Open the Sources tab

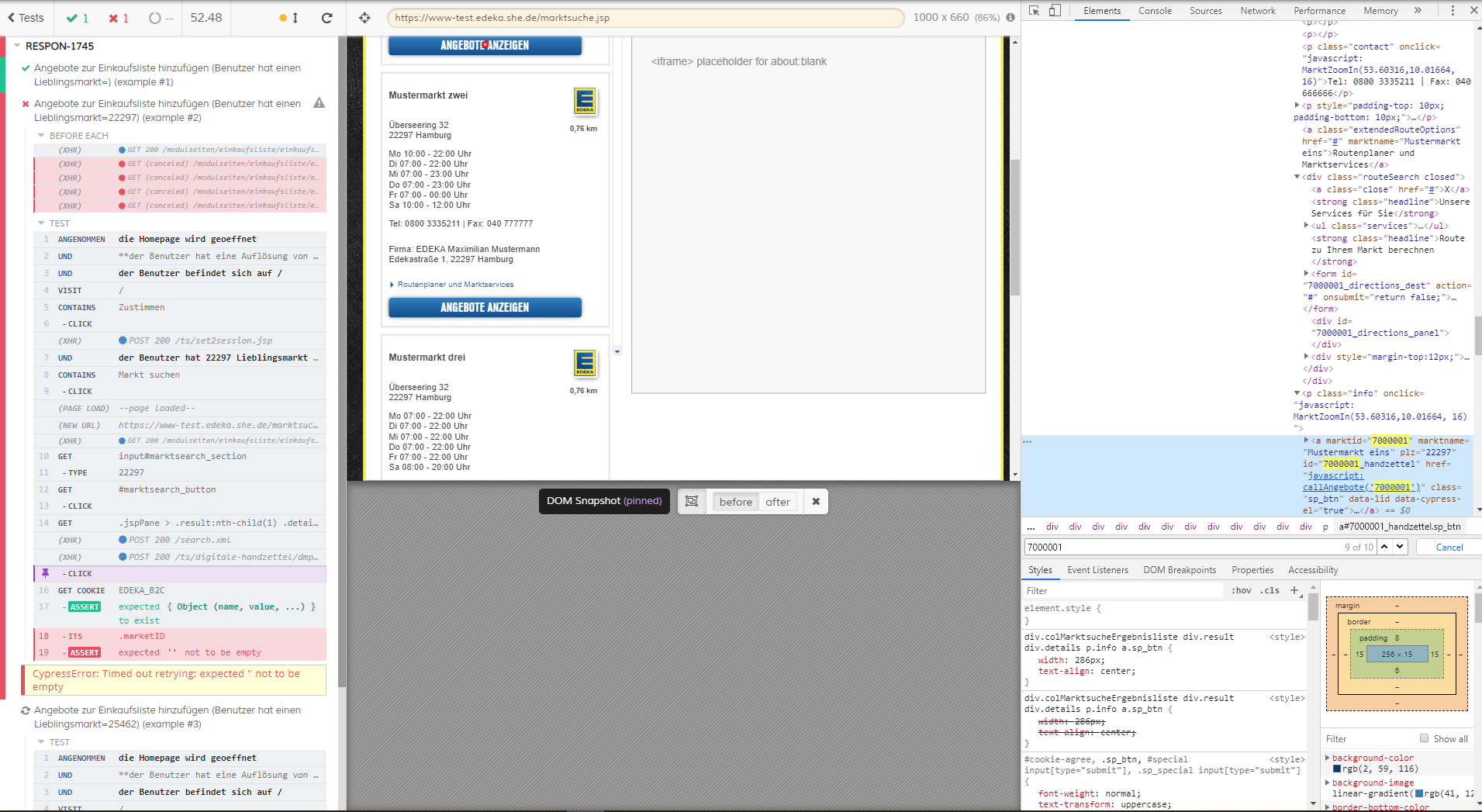coord(1206,11)
